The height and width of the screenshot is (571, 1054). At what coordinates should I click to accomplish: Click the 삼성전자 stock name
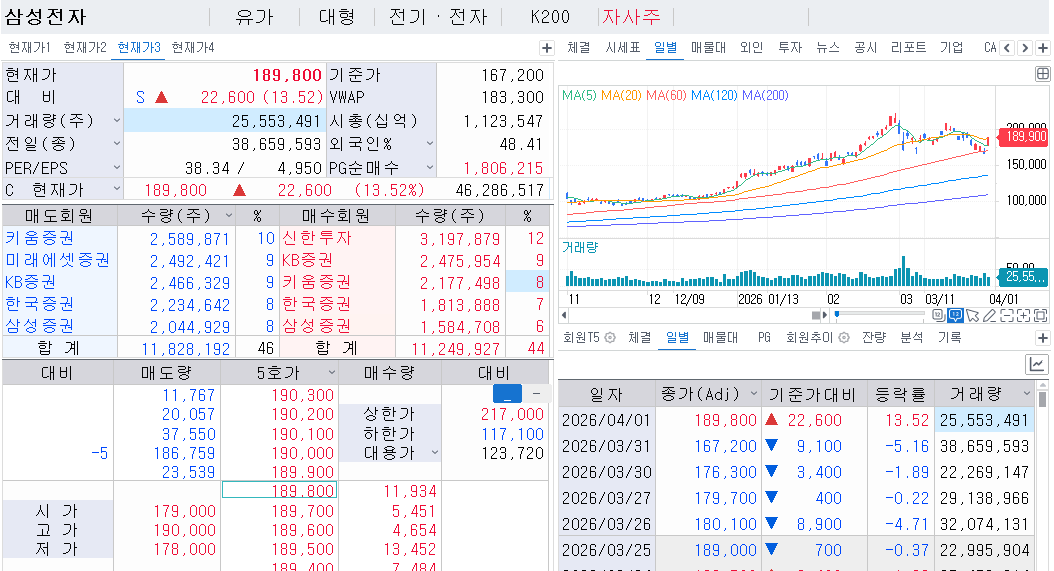click(x=46, y=17)
